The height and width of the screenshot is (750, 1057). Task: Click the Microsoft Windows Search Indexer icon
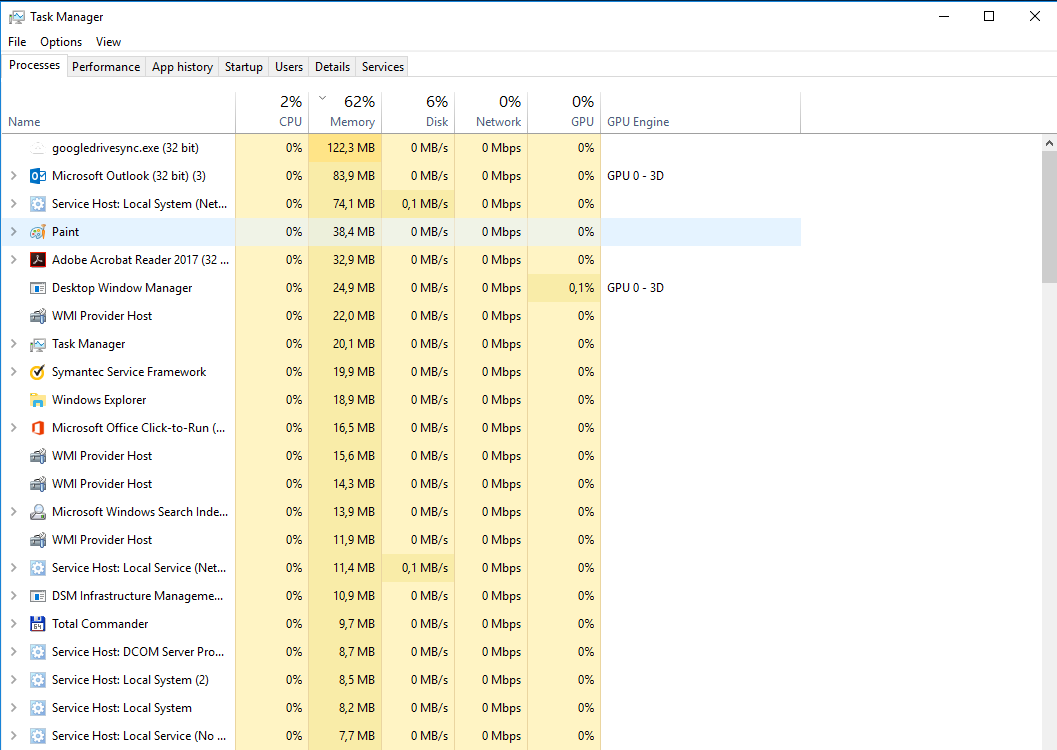click(x=38, y=512)
